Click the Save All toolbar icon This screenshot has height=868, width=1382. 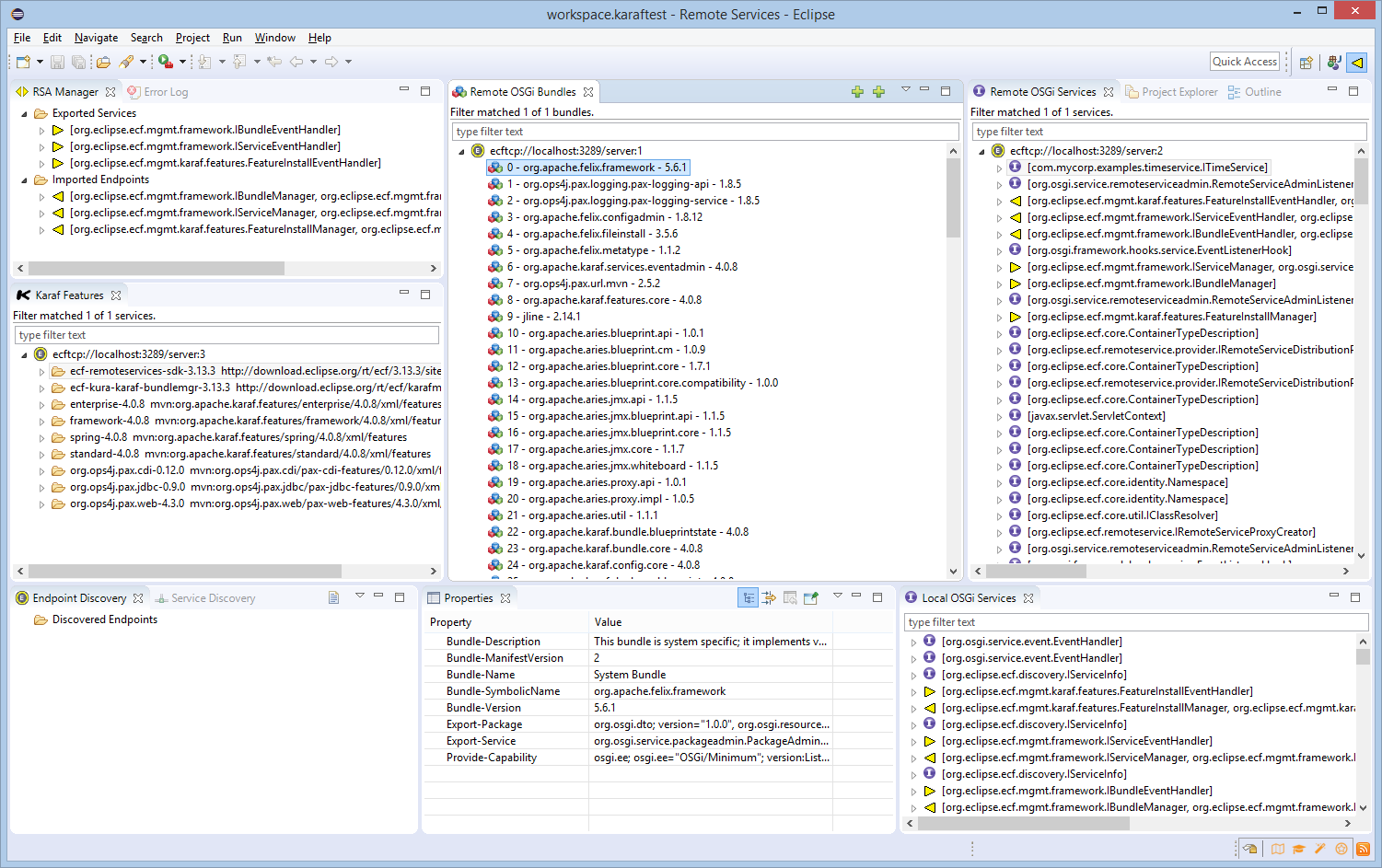point(78,62)
